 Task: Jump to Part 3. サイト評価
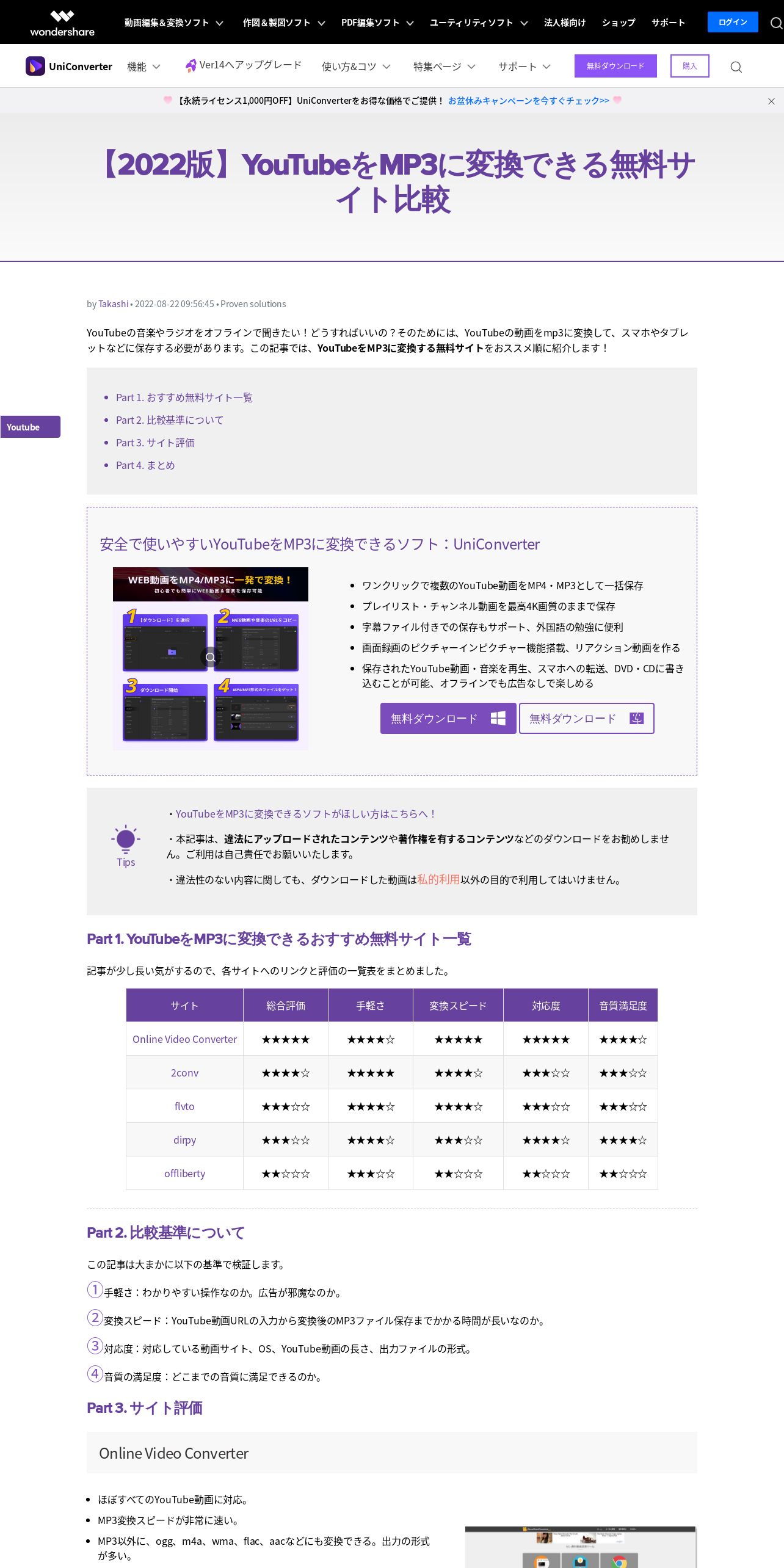click(156, 443)
